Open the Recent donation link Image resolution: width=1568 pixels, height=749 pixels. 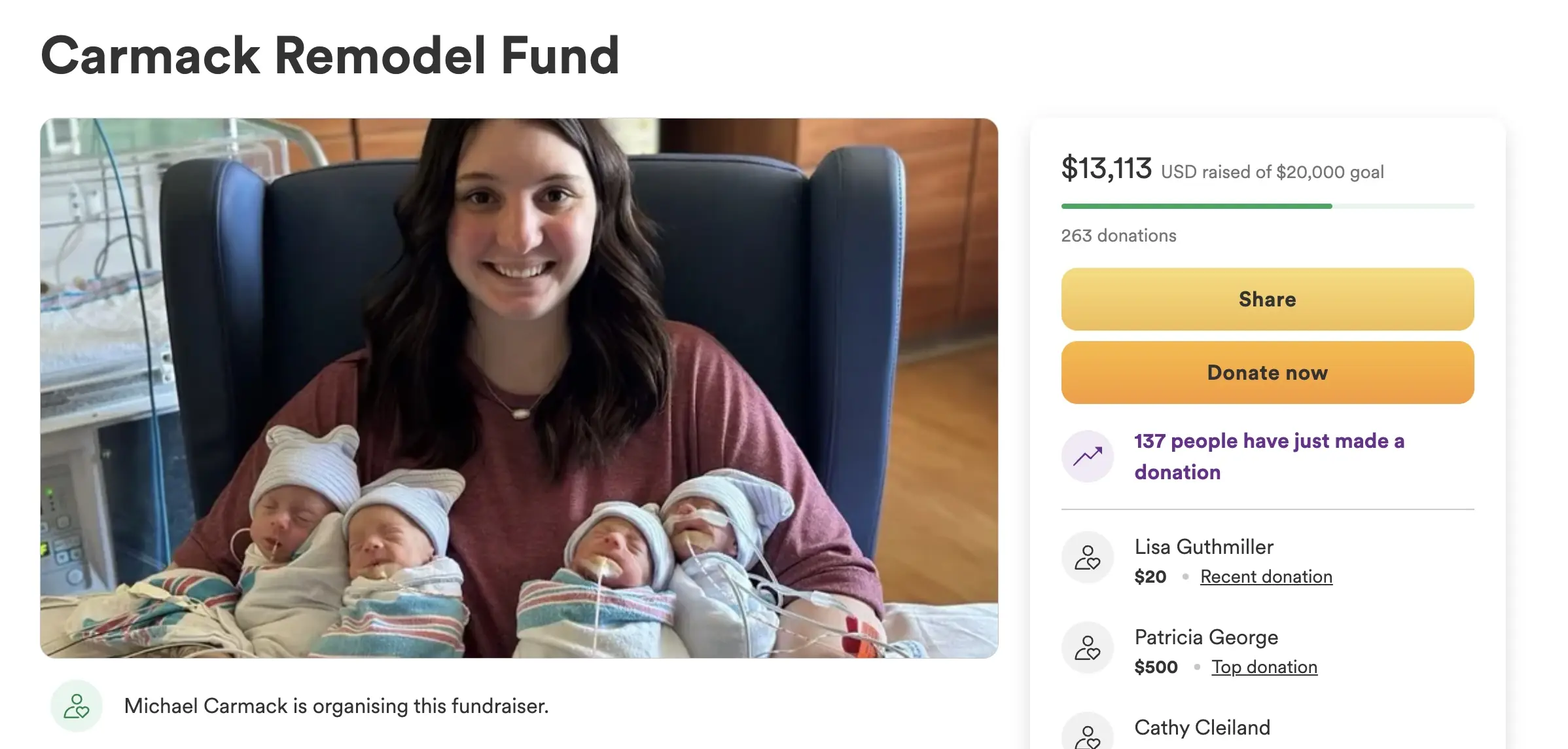1266,577
